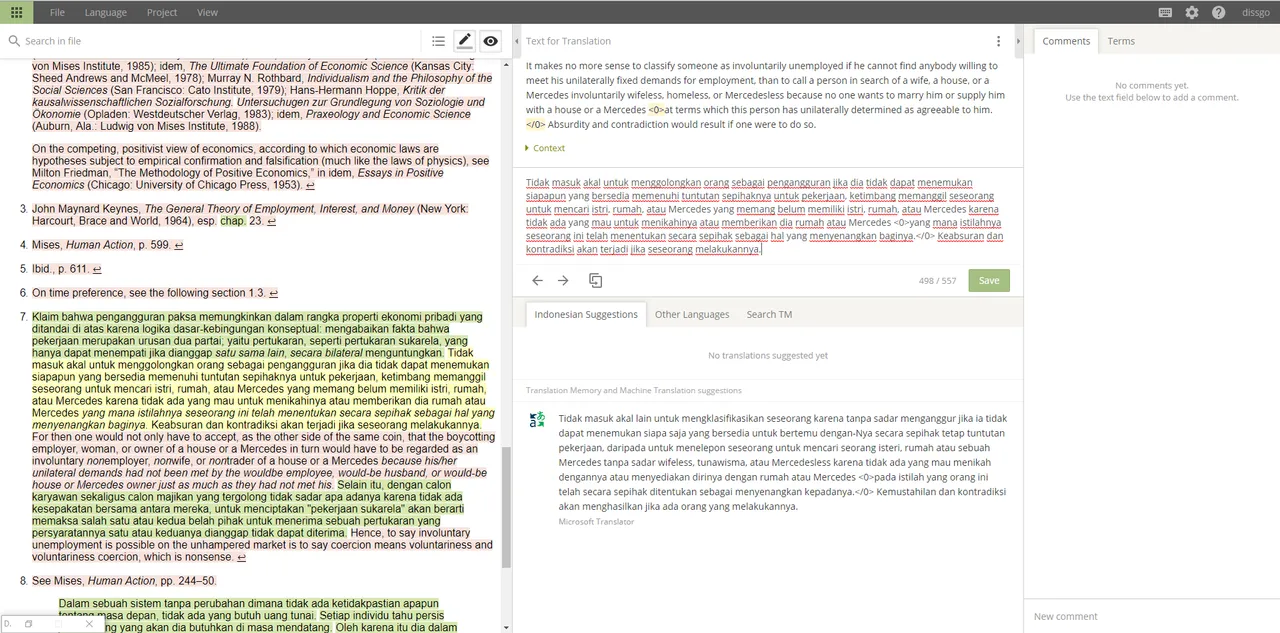The width and height of the screenshot is (1280, 633).
Task: Copy source text icon
Action: (596, 281)
